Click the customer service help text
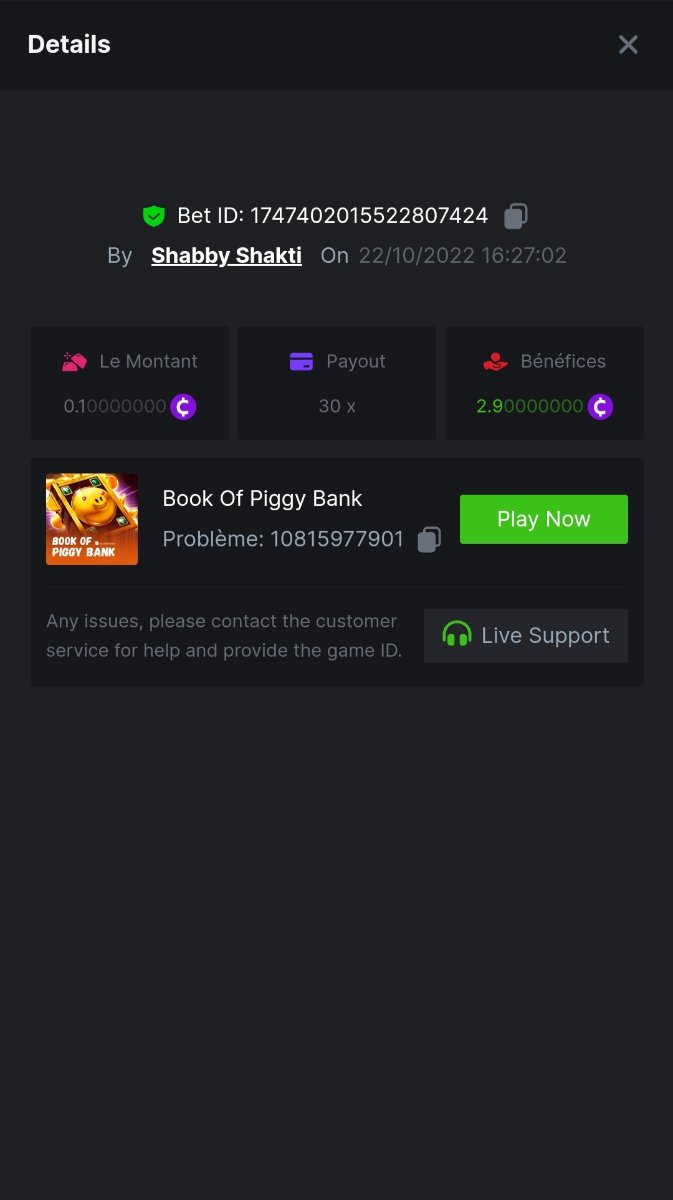The height and width of the screenshot is (1200, 673). coord(224,636)
